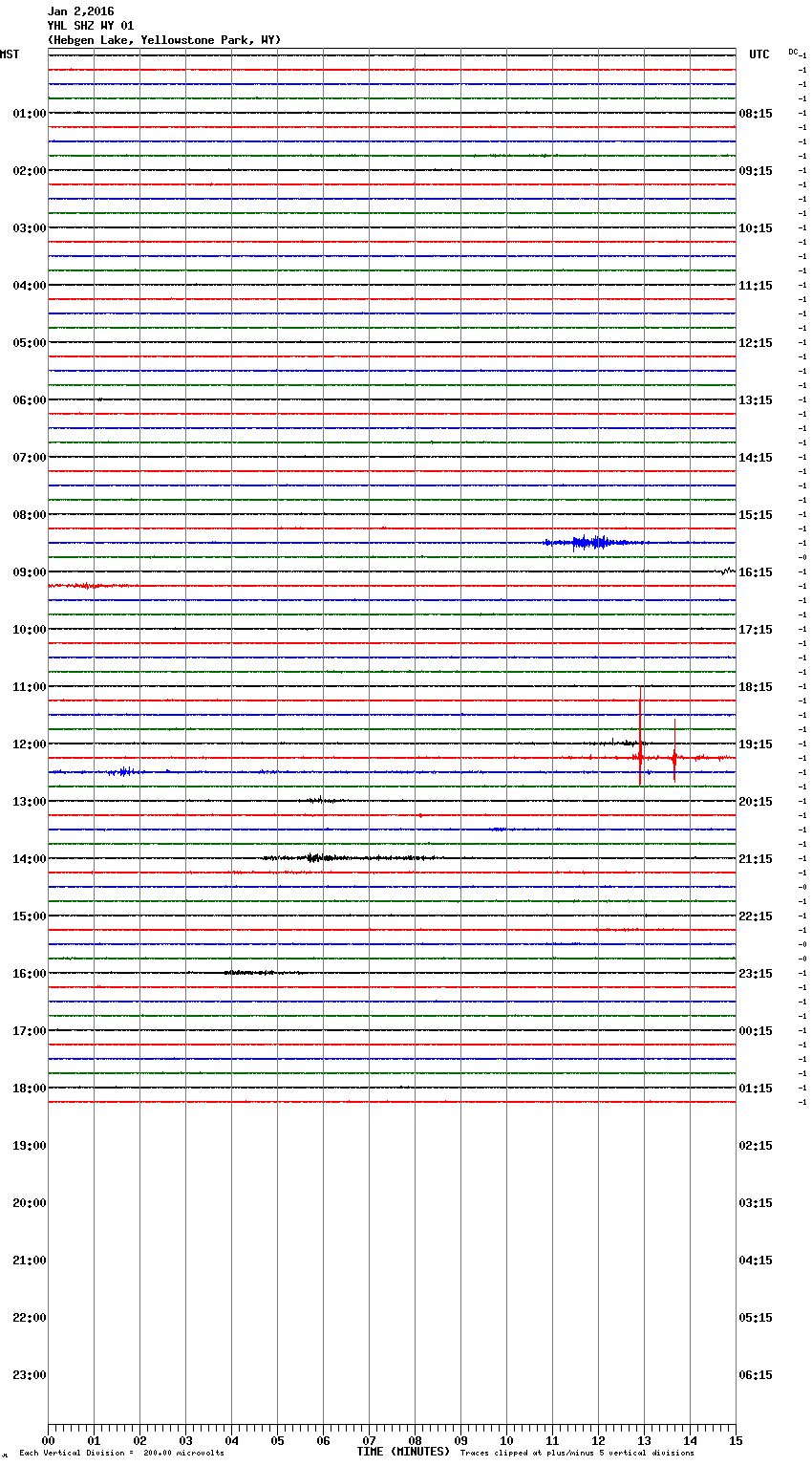Screen dimensions: 812x1466
Task: Click the '15' minute tick label on the bottom axis
Action: pyautogui.click(x=736, y=1441)
